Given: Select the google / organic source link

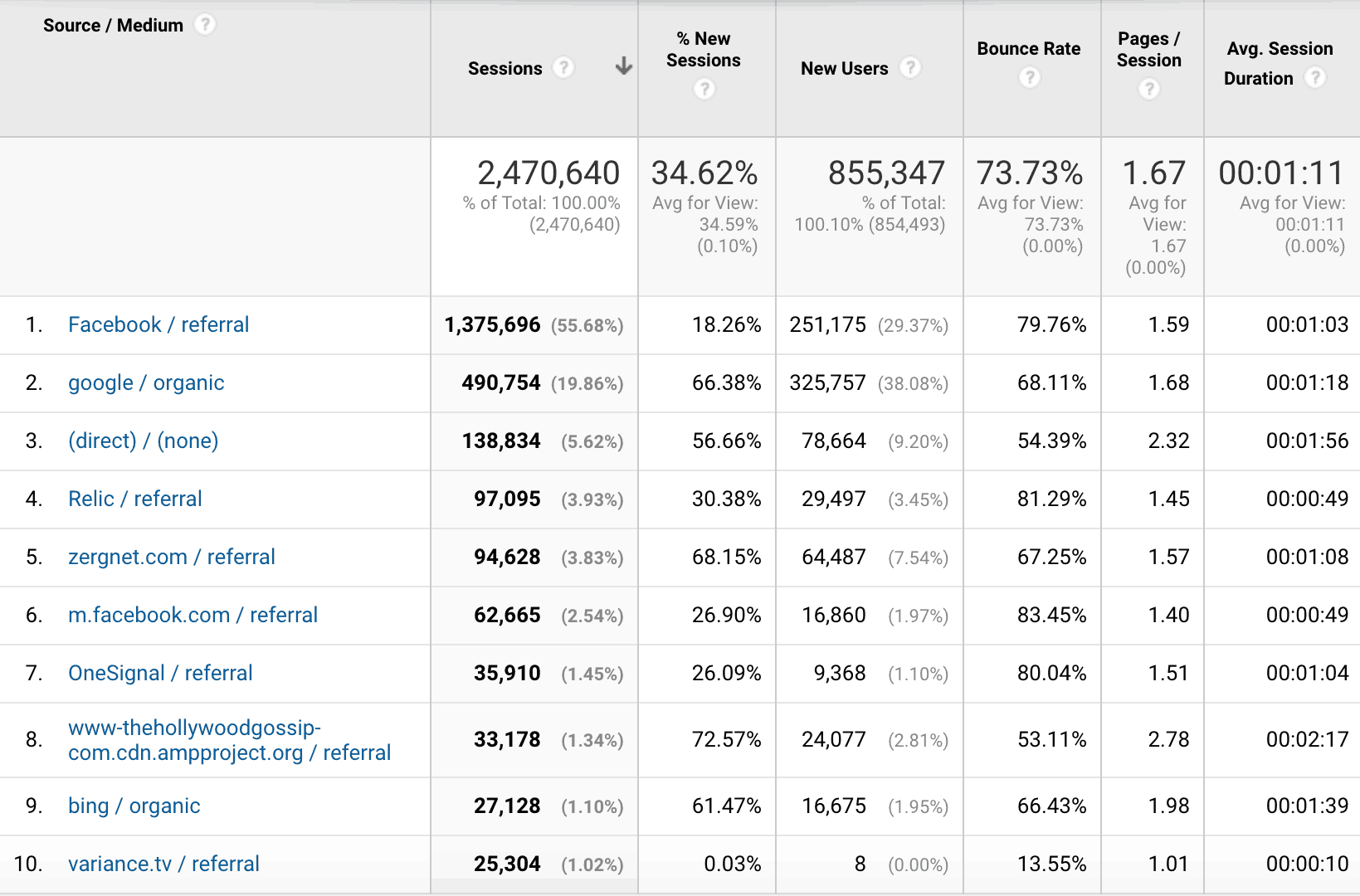Looking at the screenshot, I should 146,382.
